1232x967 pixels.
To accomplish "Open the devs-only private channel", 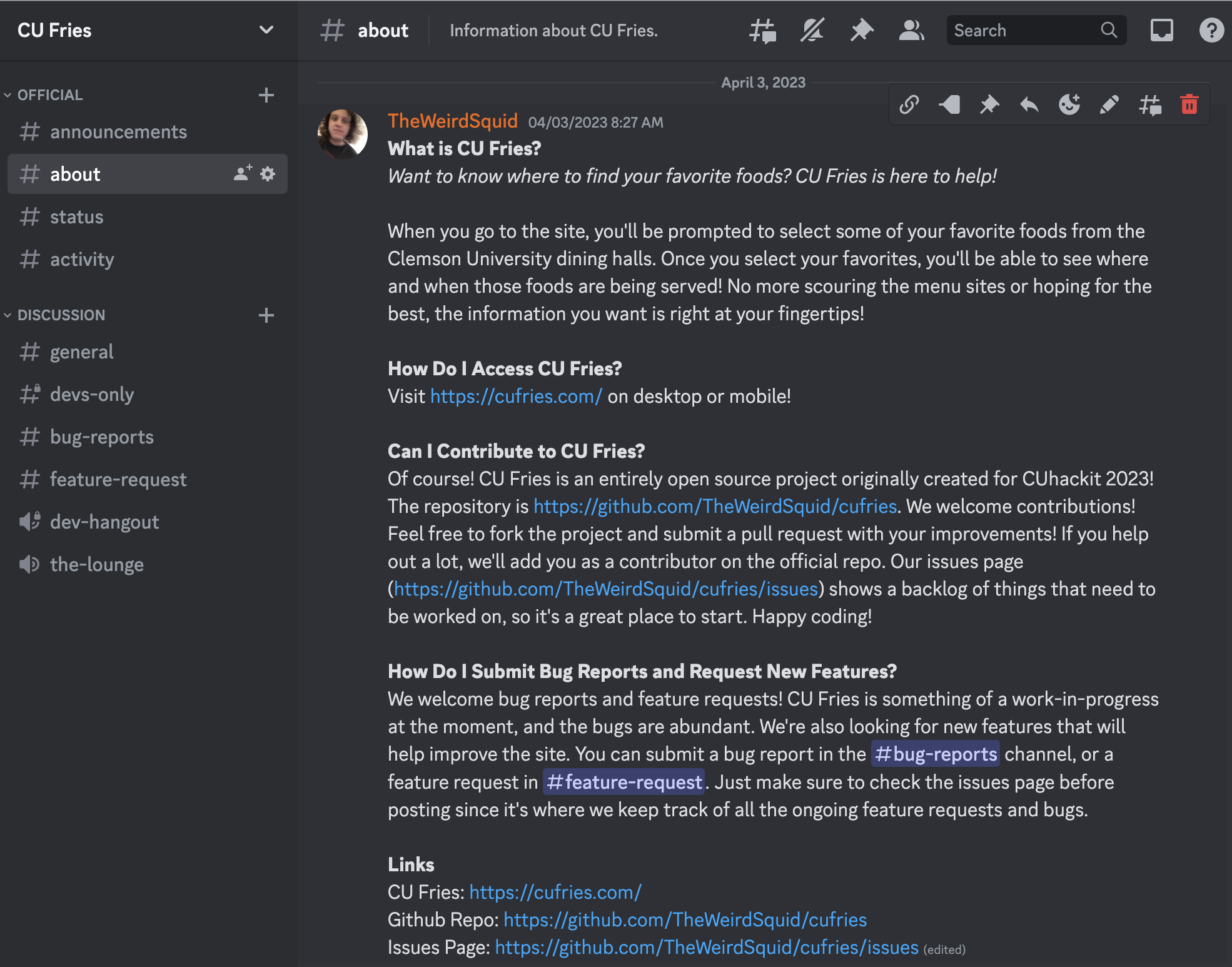I will point(148,394).
